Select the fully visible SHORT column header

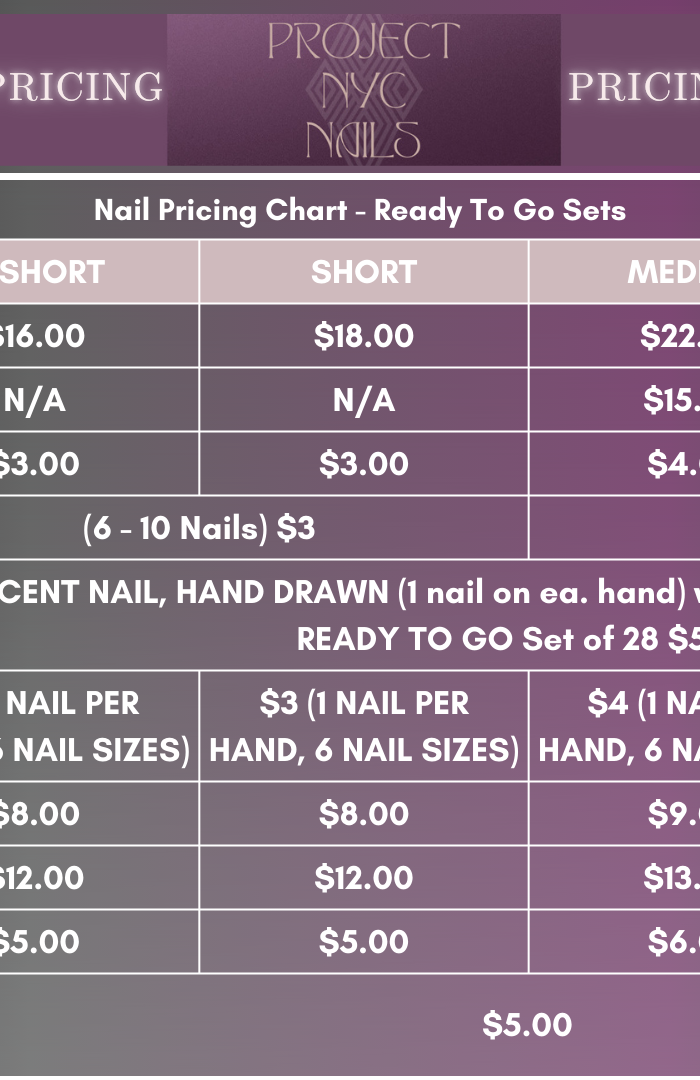pos(363,272)
